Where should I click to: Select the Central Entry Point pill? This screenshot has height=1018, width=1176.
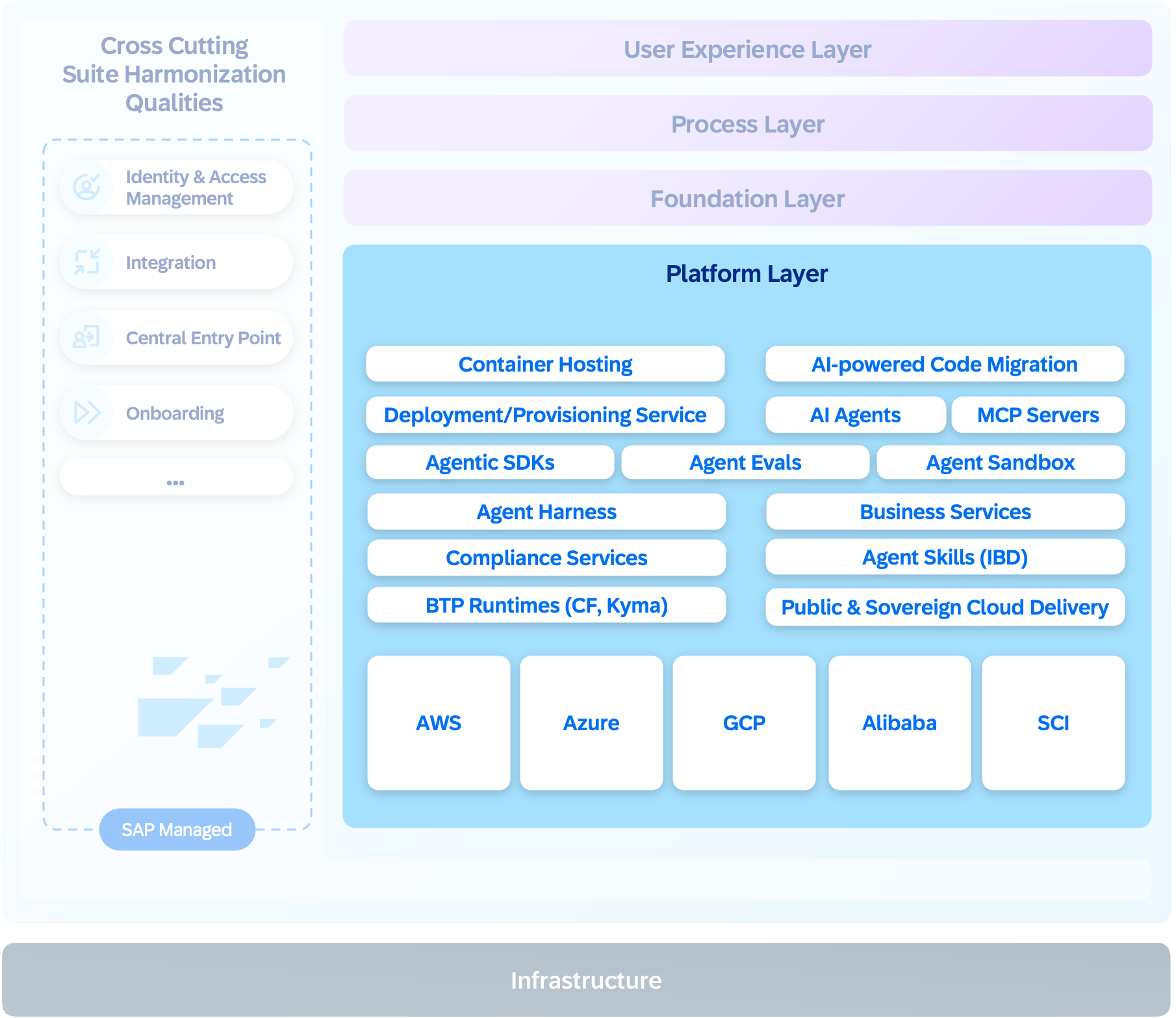click(176, 338)
